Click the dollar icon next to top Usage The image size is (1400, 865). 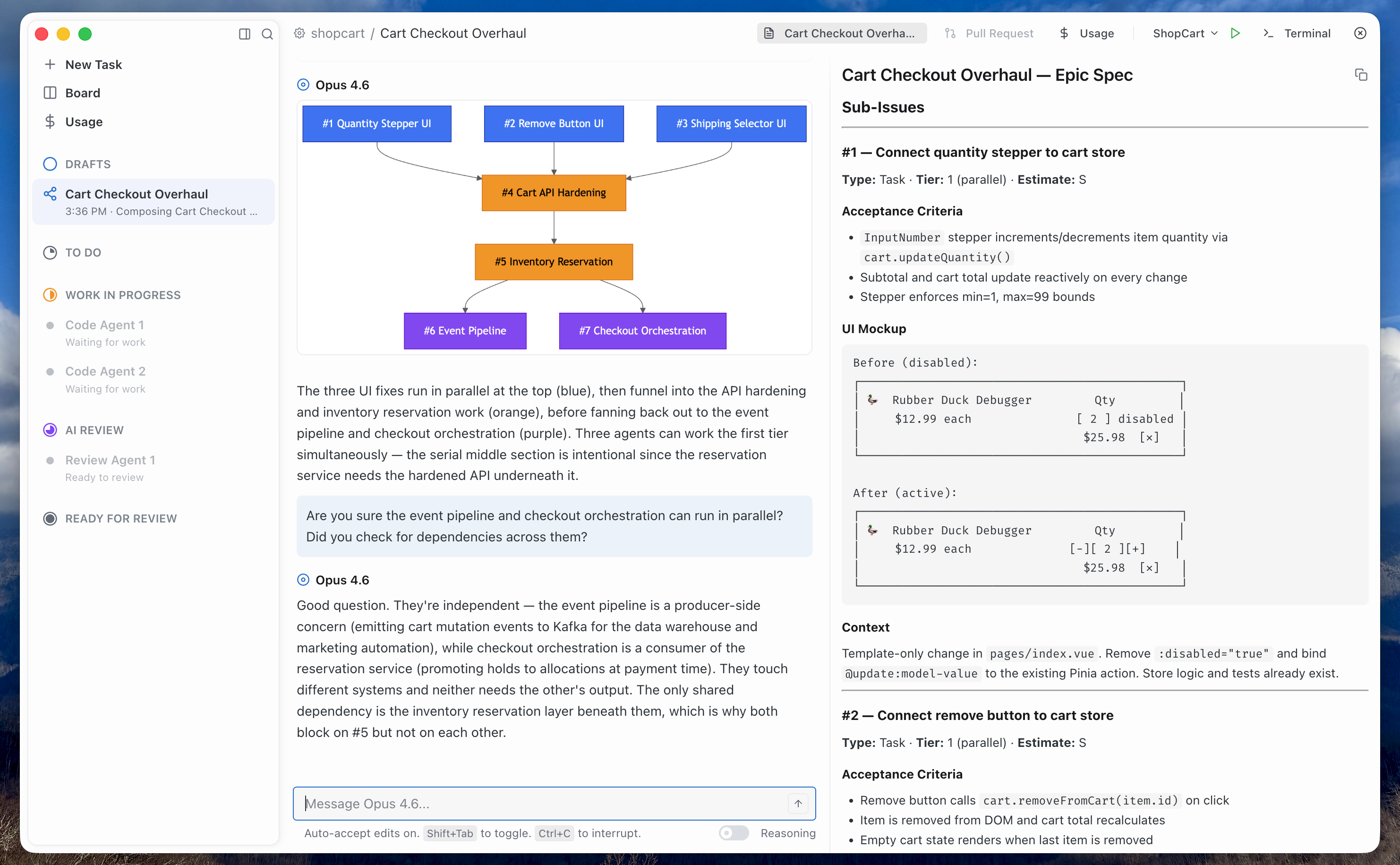[1064, 33]
